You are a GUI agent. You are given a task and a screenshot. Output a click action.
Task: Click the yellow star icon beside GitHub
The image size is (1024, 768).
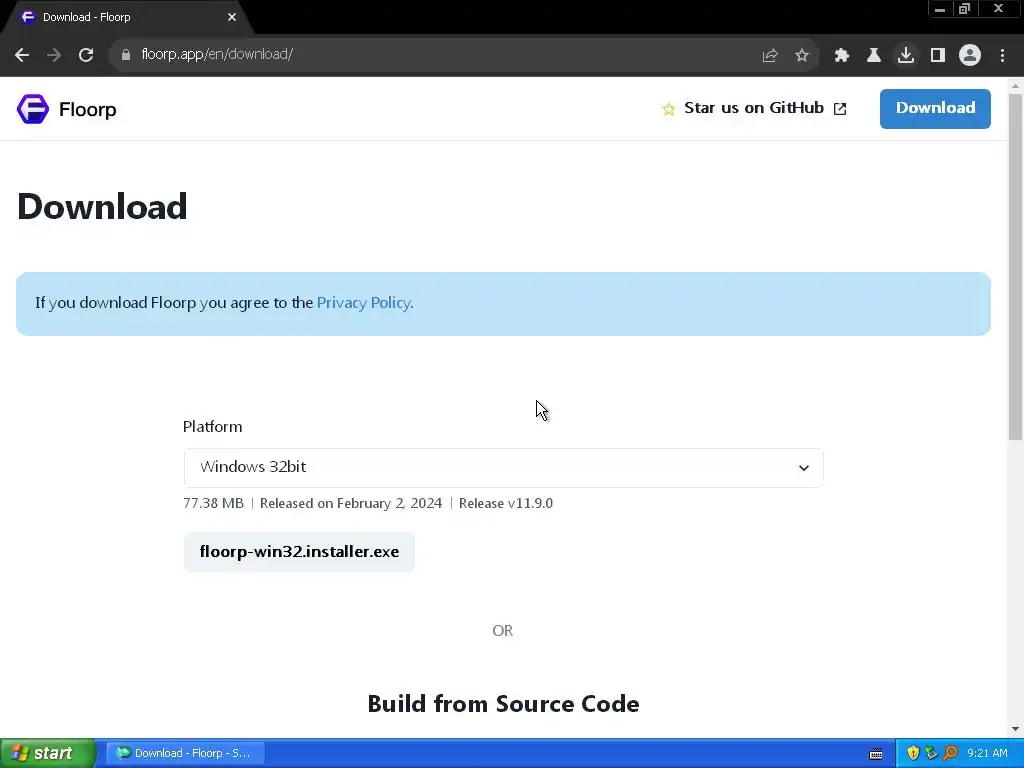(669, 109)
